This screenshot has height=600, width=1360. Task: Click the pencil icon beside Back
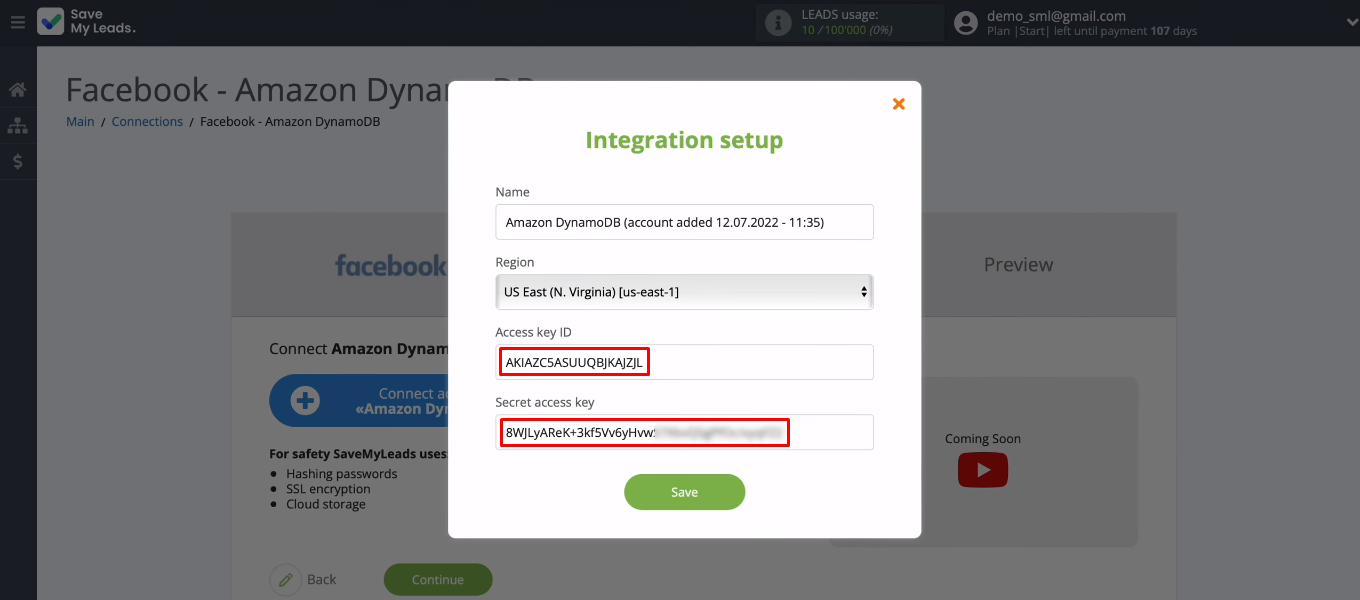click(x=286, y=580)
